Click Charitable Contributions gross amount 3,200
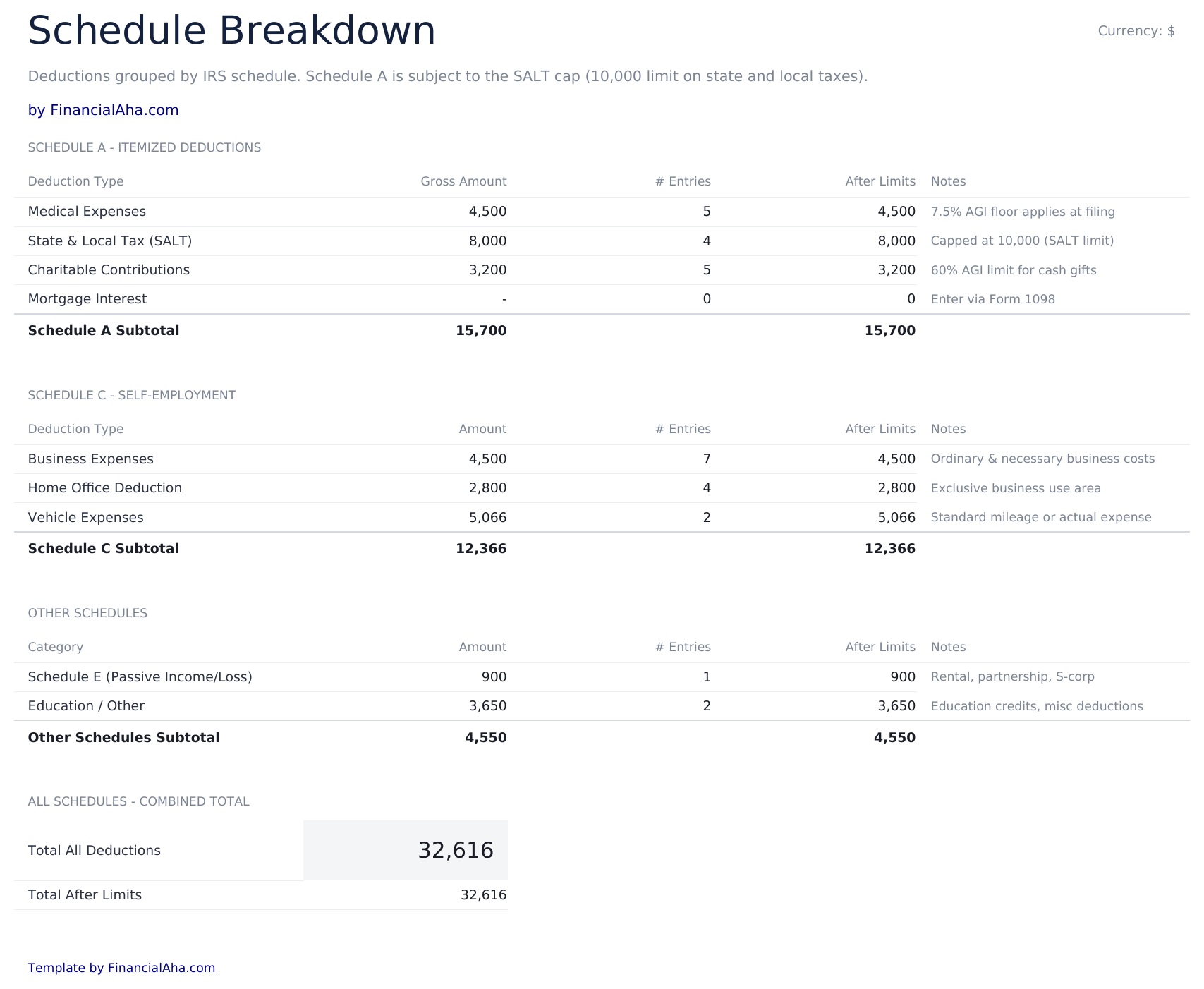Screen dimensions: 1204x989 click(487, 270)
